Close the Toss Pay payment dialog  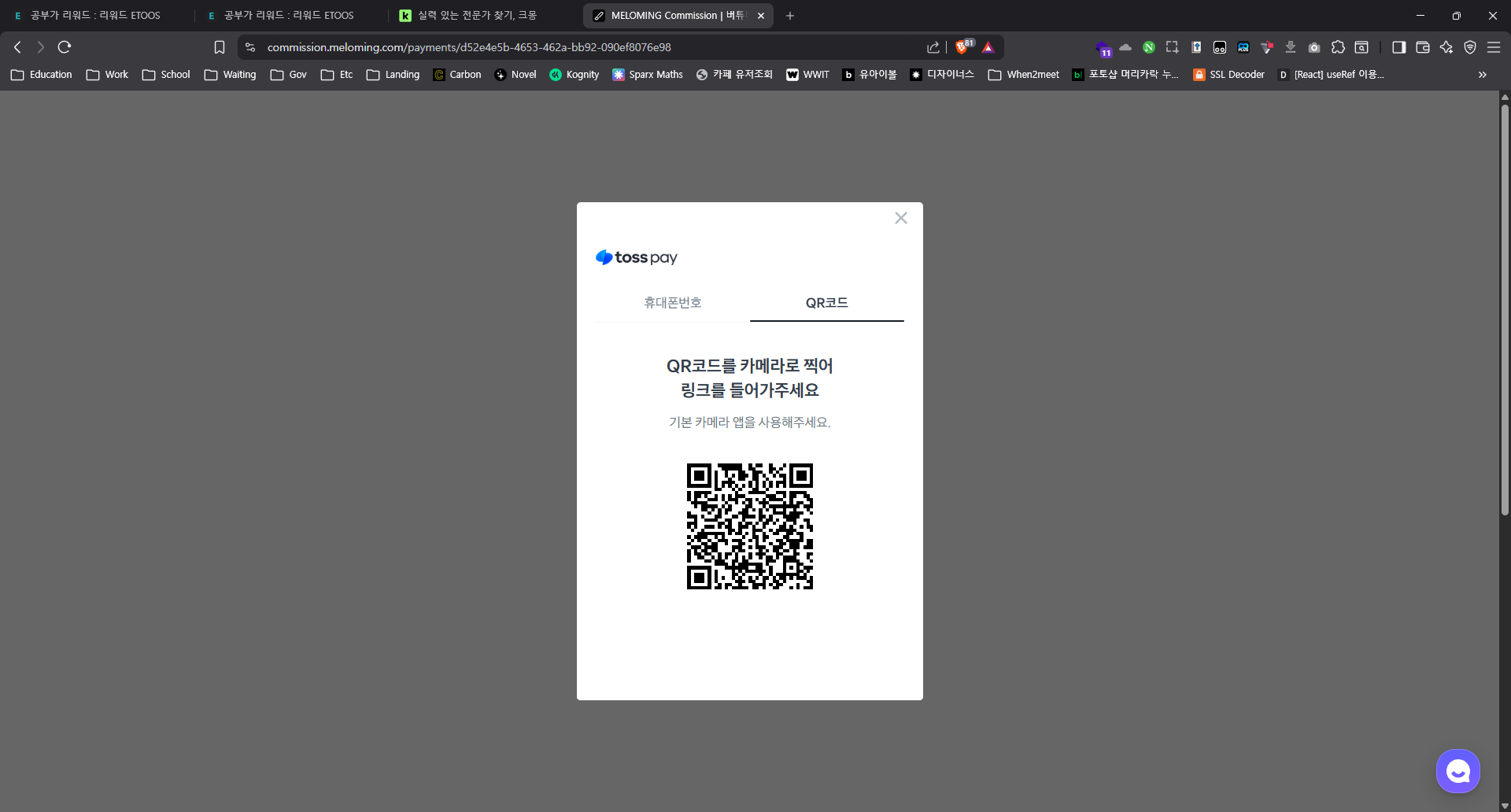(x=901, y=218)
